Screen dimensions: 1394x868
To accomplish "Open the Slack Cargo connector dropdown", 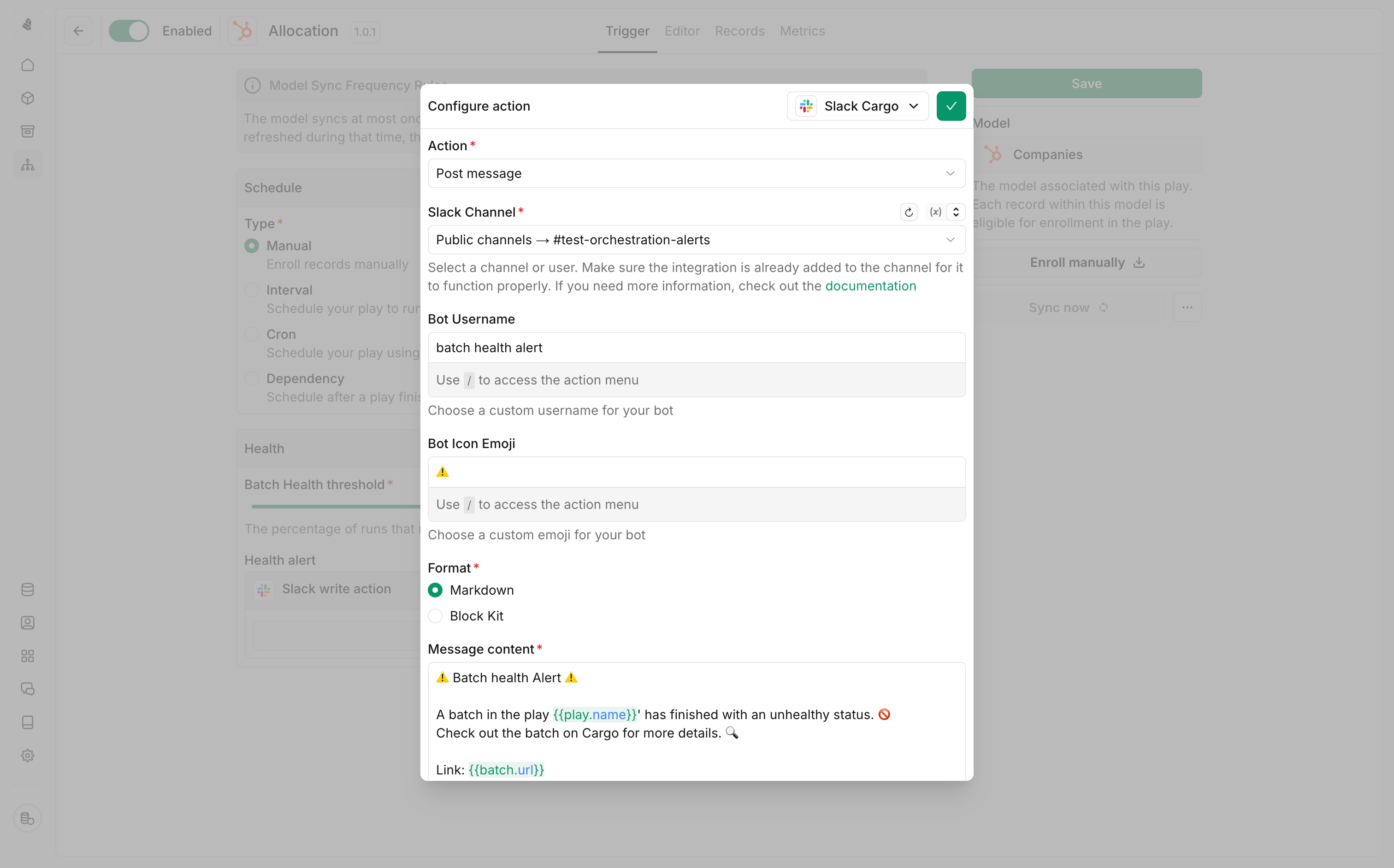I will tap(858, 106).
